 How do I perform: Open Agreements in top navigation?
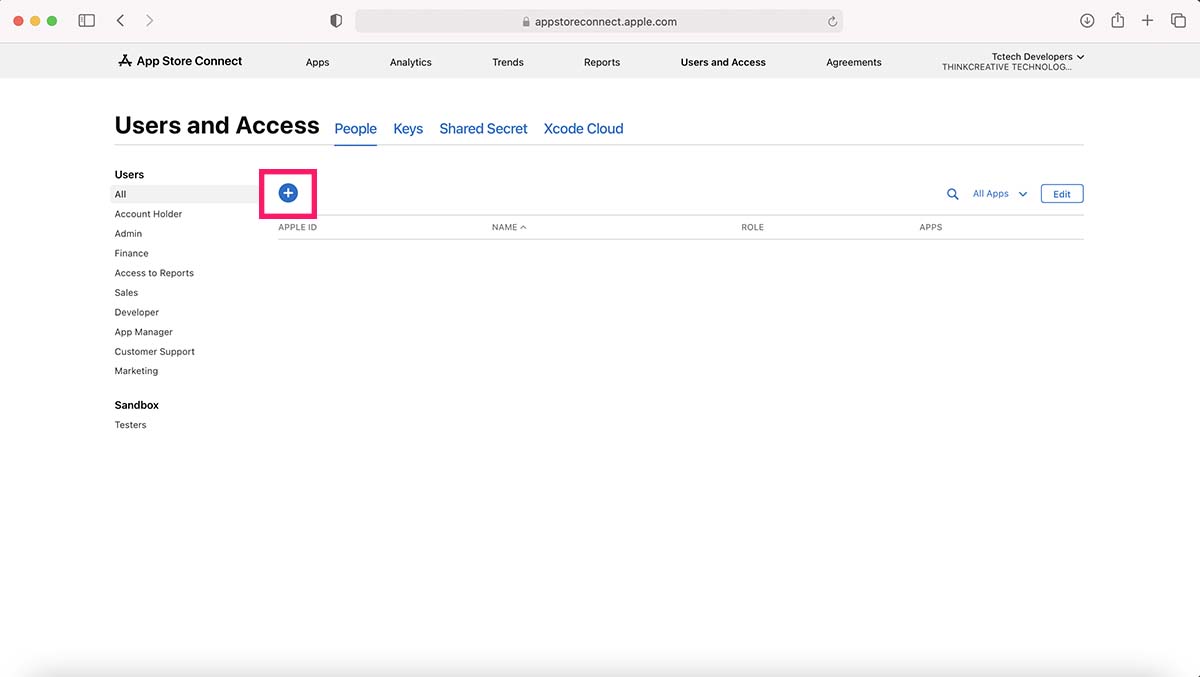pyautogui.click(x=854, y=62)
